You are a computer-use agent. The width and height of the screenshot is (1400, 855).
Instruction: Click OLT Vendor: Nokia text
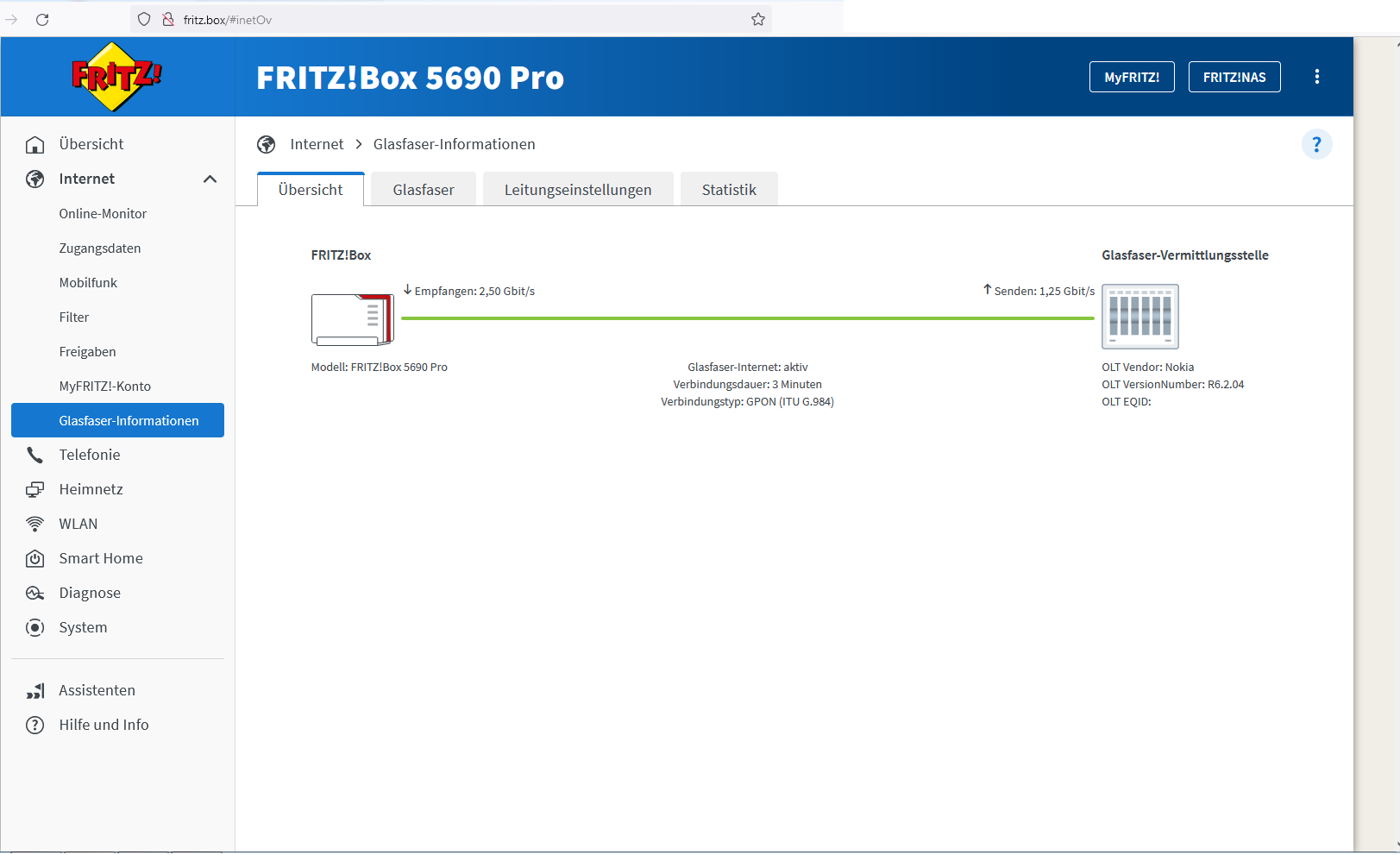pos(1148,368)
